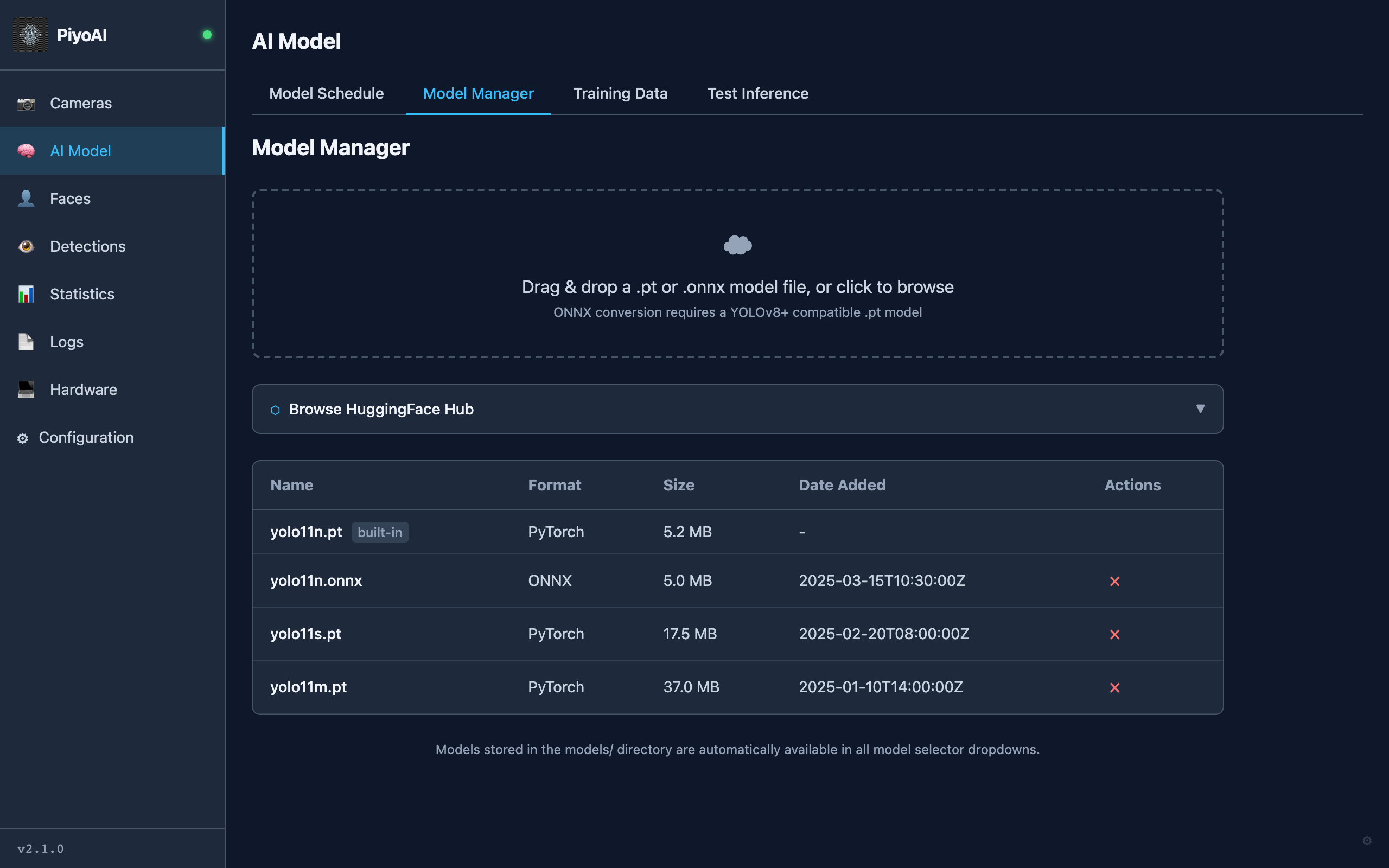Viewport: 1389px width, 868px height.
Task: Switch to the Model Schedule tab
Action: (x=327, y=93)
